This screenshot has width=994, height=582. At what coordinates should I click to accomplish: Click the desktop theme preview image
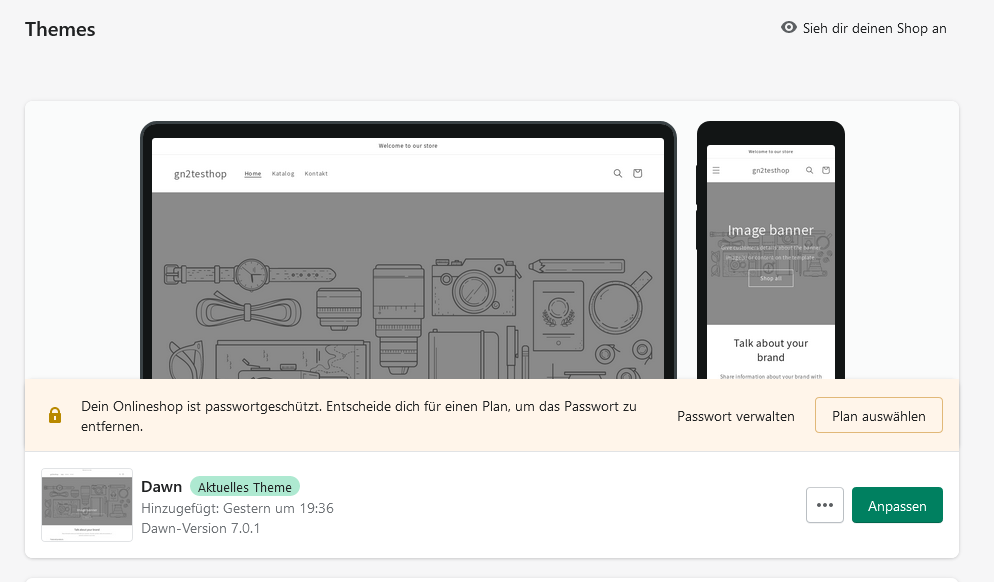pyautogui.click(x=408, y=250)
